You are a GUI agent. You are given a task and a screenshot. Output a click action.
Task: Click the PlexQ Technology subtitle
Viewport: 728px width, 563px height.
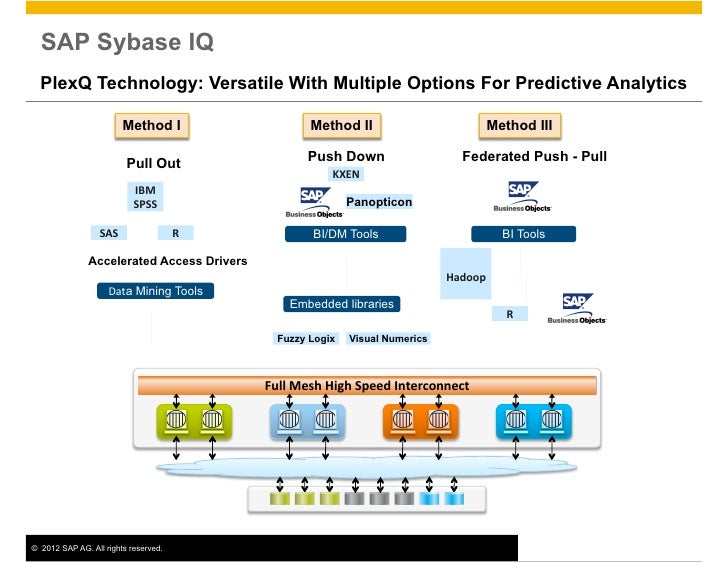(364, 83)
